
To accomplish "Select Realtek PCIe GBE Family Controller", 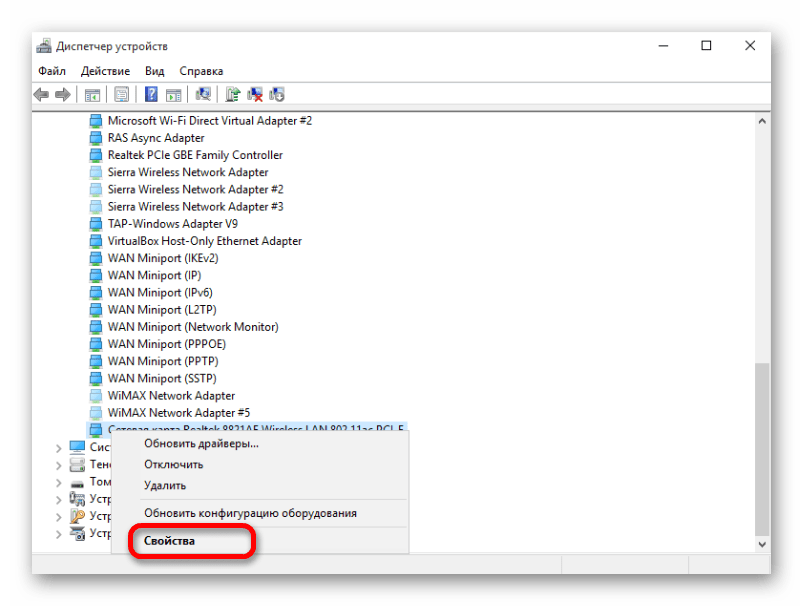I will [x=195, y=155].
